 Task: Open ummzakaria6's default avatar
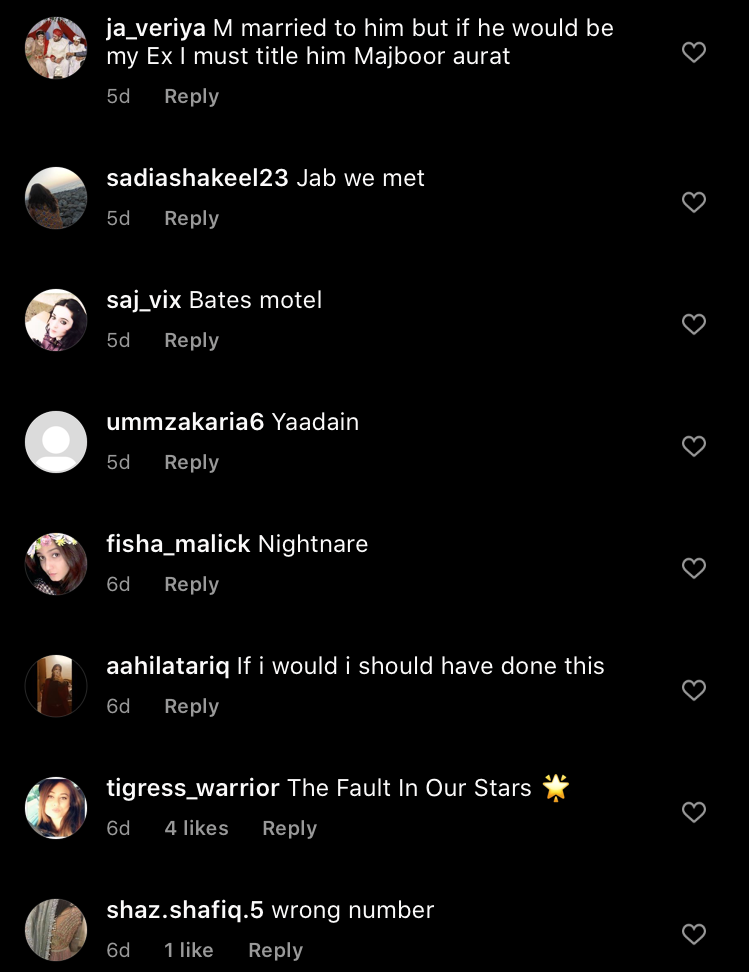pyautogui.click(x=56, y=442)
